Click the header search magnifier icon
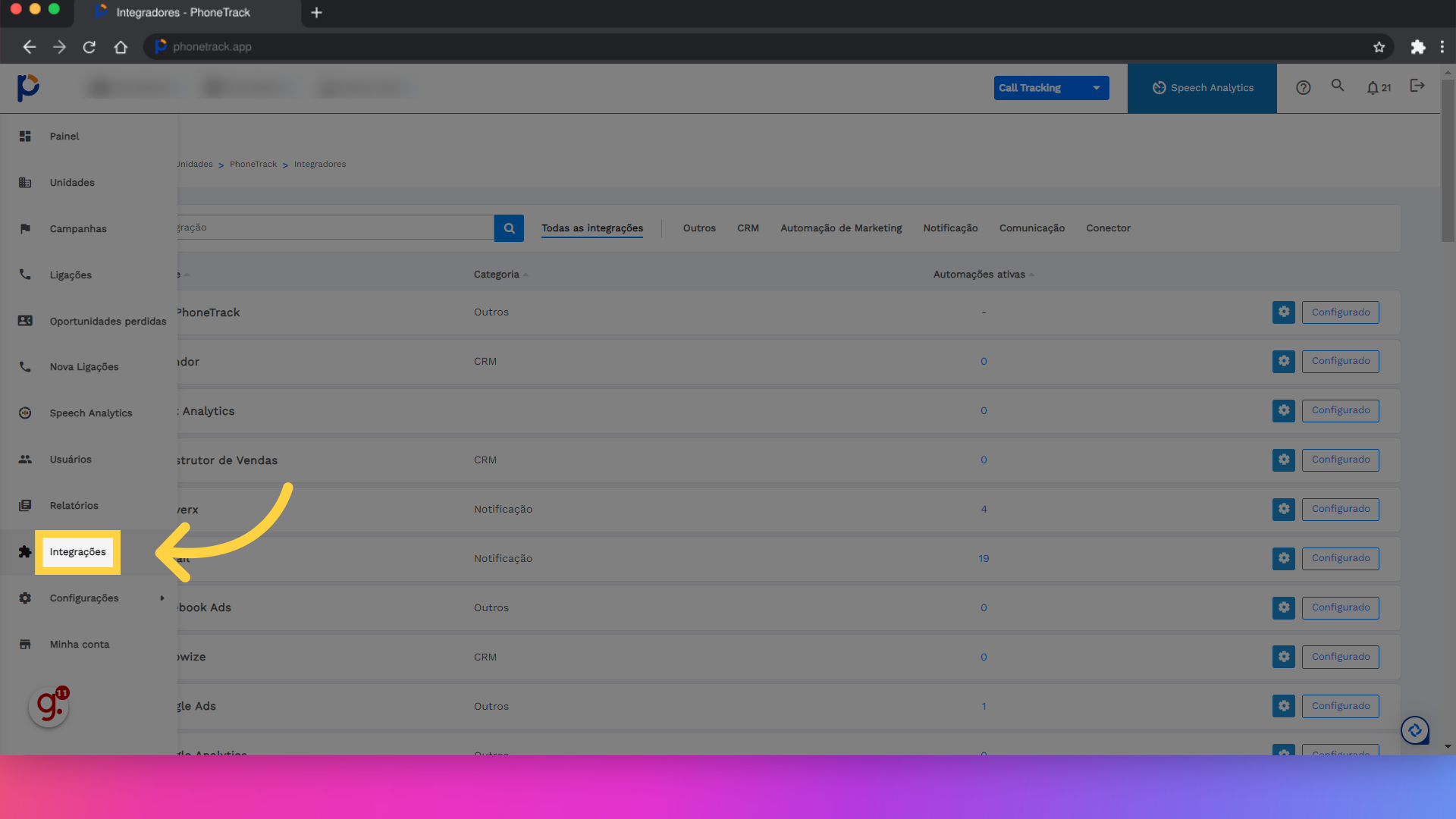 [1338, 86]
